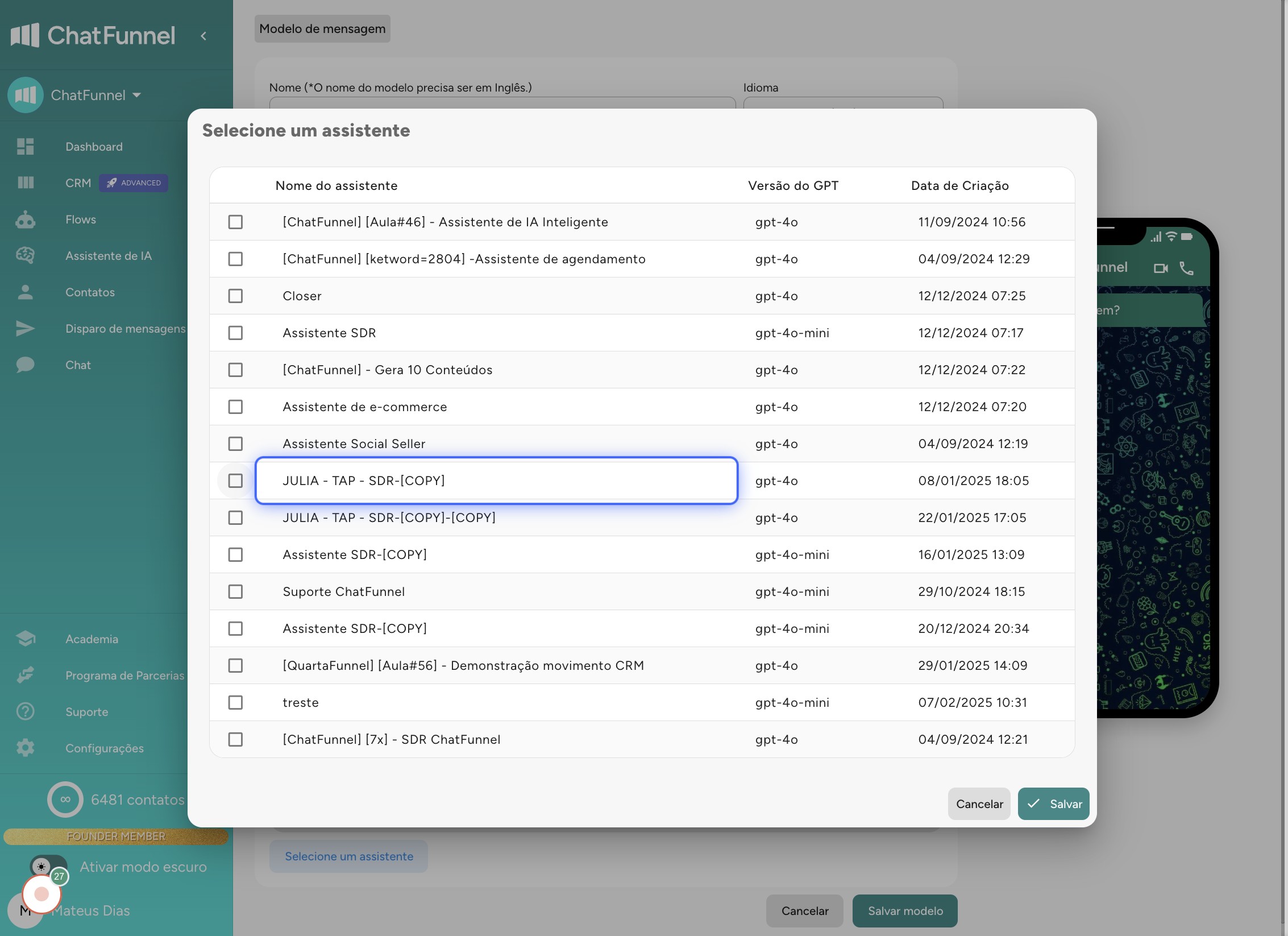Click Cancelar beside Salvar modelo
1288x936 pixels.
[804, 910]
